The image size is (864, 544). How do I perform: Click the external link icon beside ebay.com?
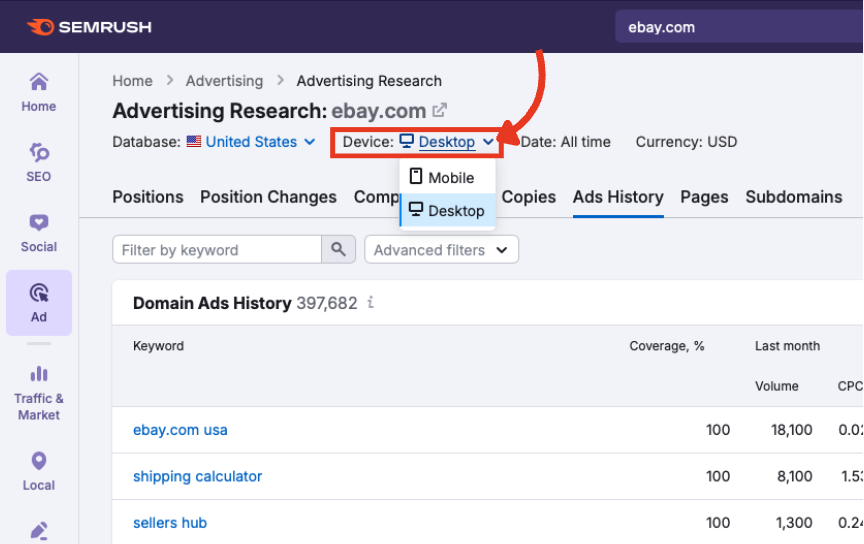[x=439, y=111]
